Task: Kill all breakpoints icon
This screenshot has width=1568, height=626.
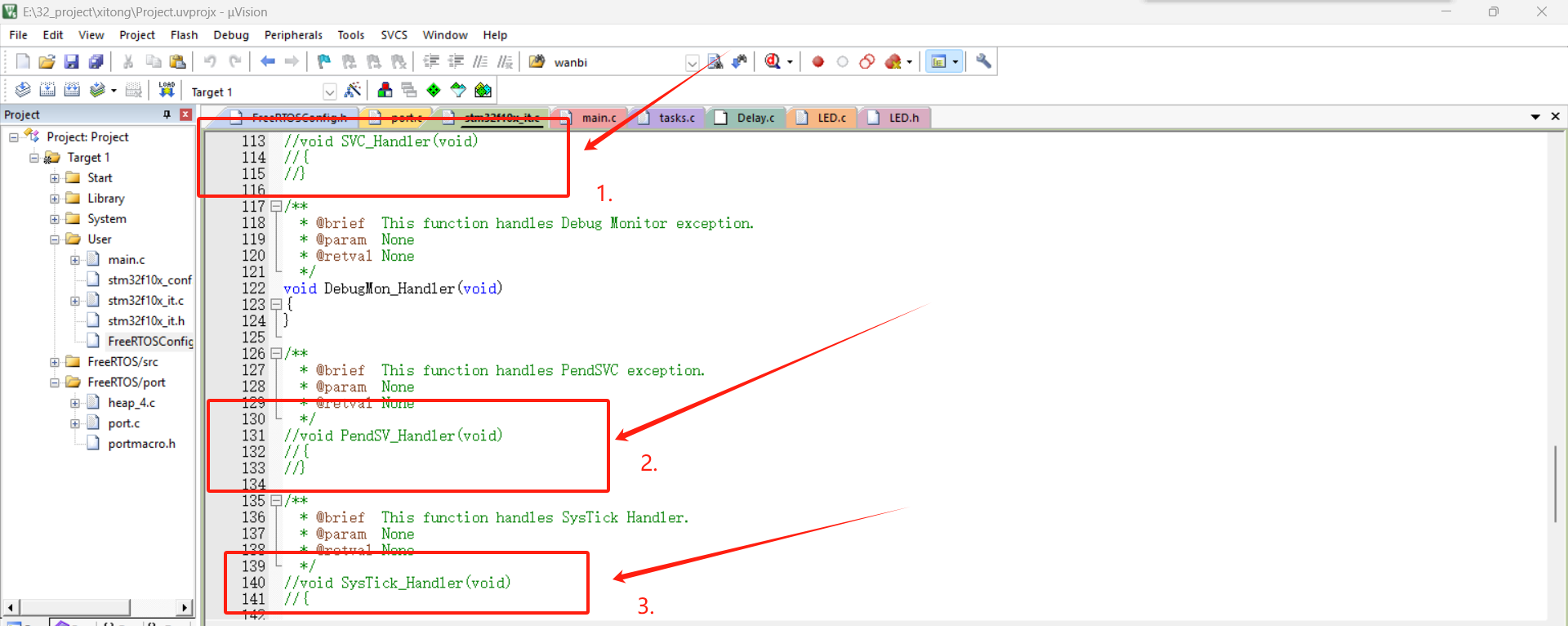Action: 893,61
